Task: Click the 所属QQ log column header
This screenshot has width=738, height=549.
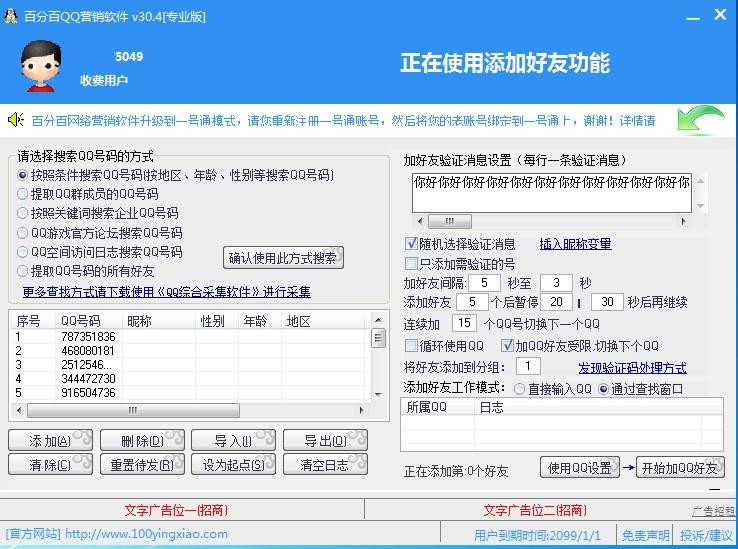Action: pos(437,407)
